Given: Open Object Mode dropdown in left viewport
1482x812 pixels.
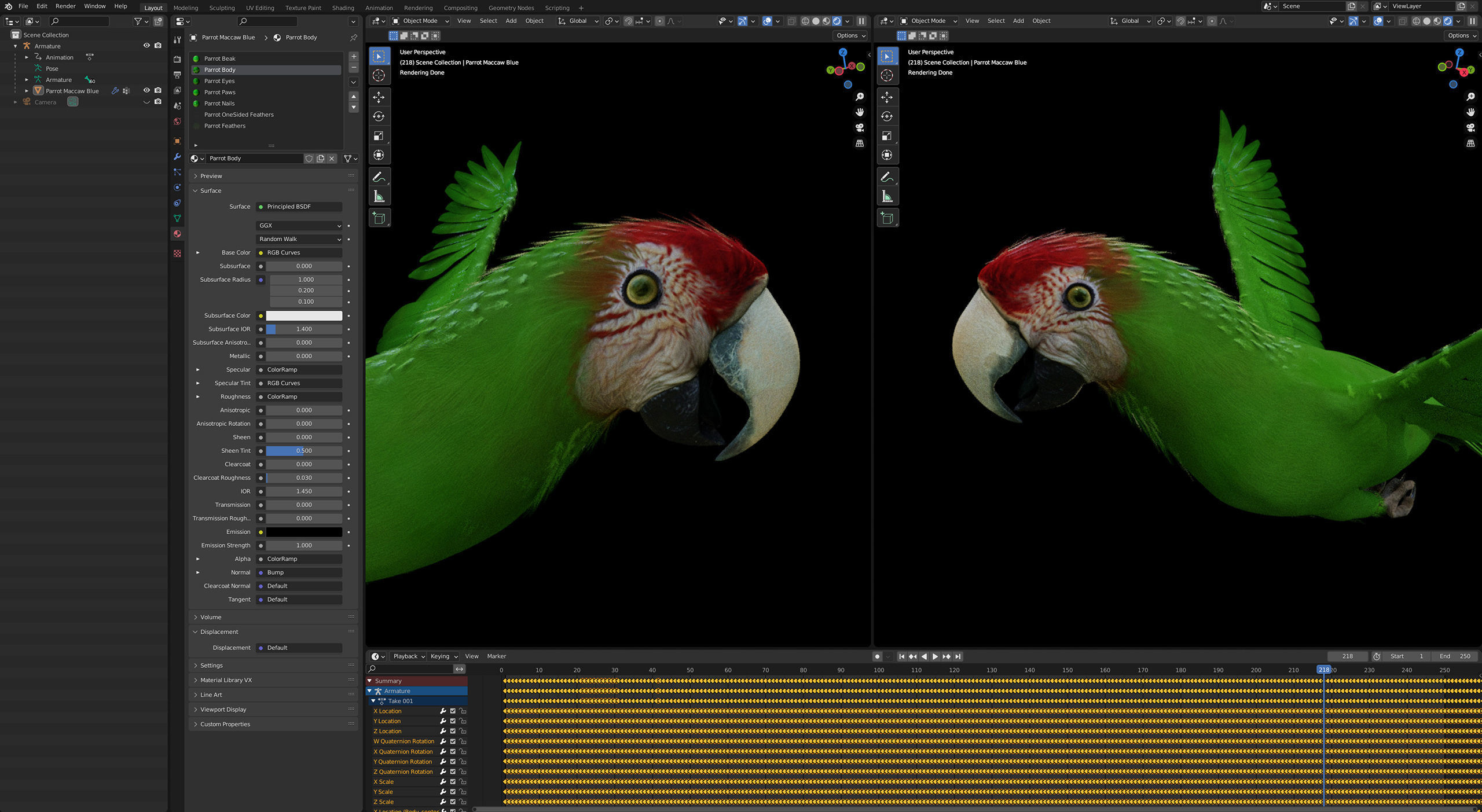Looking at the screenshot, I should coord(421,21).
